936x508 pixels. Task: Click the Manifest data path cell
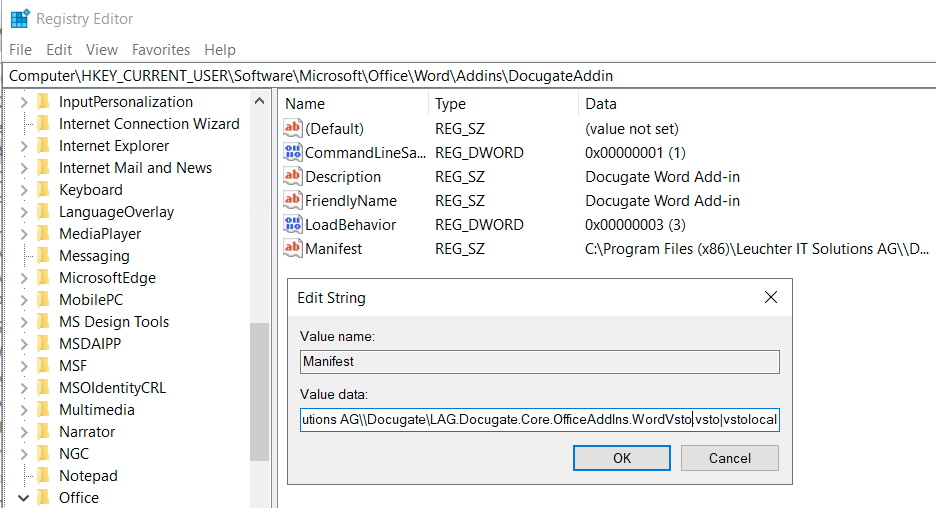(757, 248)
